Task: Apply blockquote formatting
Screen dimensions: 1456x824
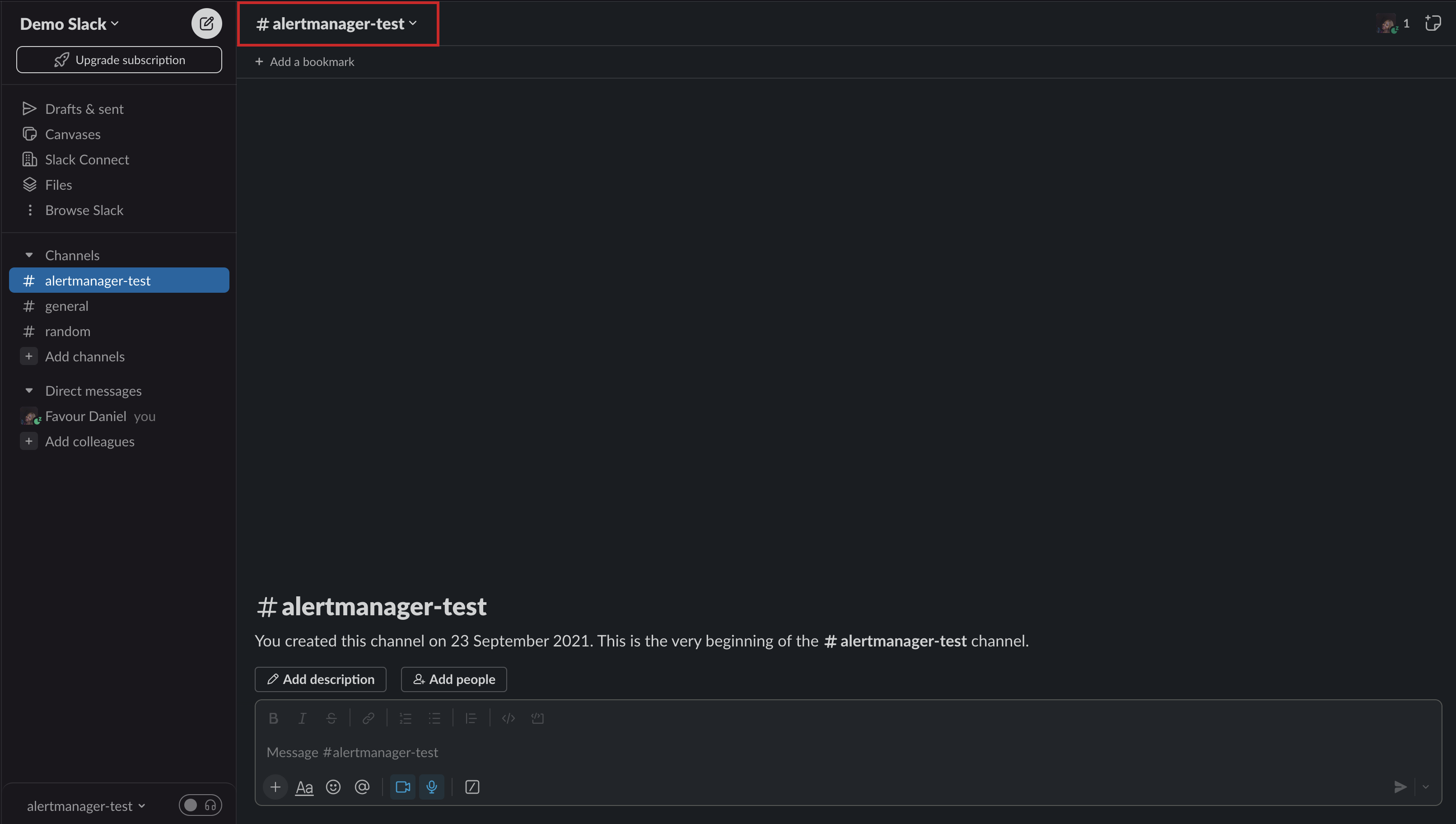Action: [x=471, y=718]
